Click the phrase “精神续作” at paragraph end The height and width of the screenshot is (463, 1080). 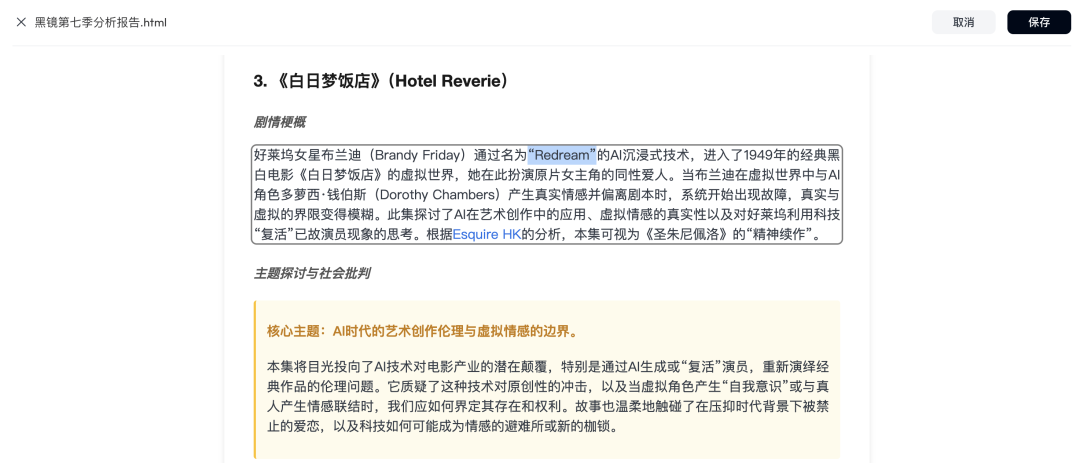pyautogui.click(x=775, y=234)
